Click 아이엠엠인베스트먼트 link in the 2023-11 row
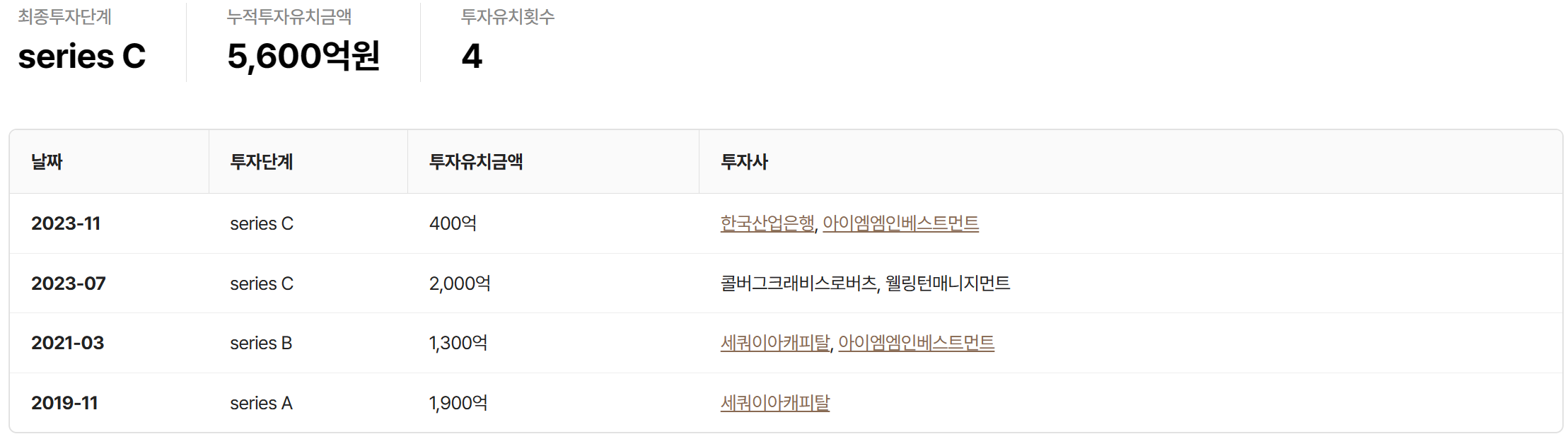The width and height of the screenshot is (1568, 439). (x=900, y=223)
